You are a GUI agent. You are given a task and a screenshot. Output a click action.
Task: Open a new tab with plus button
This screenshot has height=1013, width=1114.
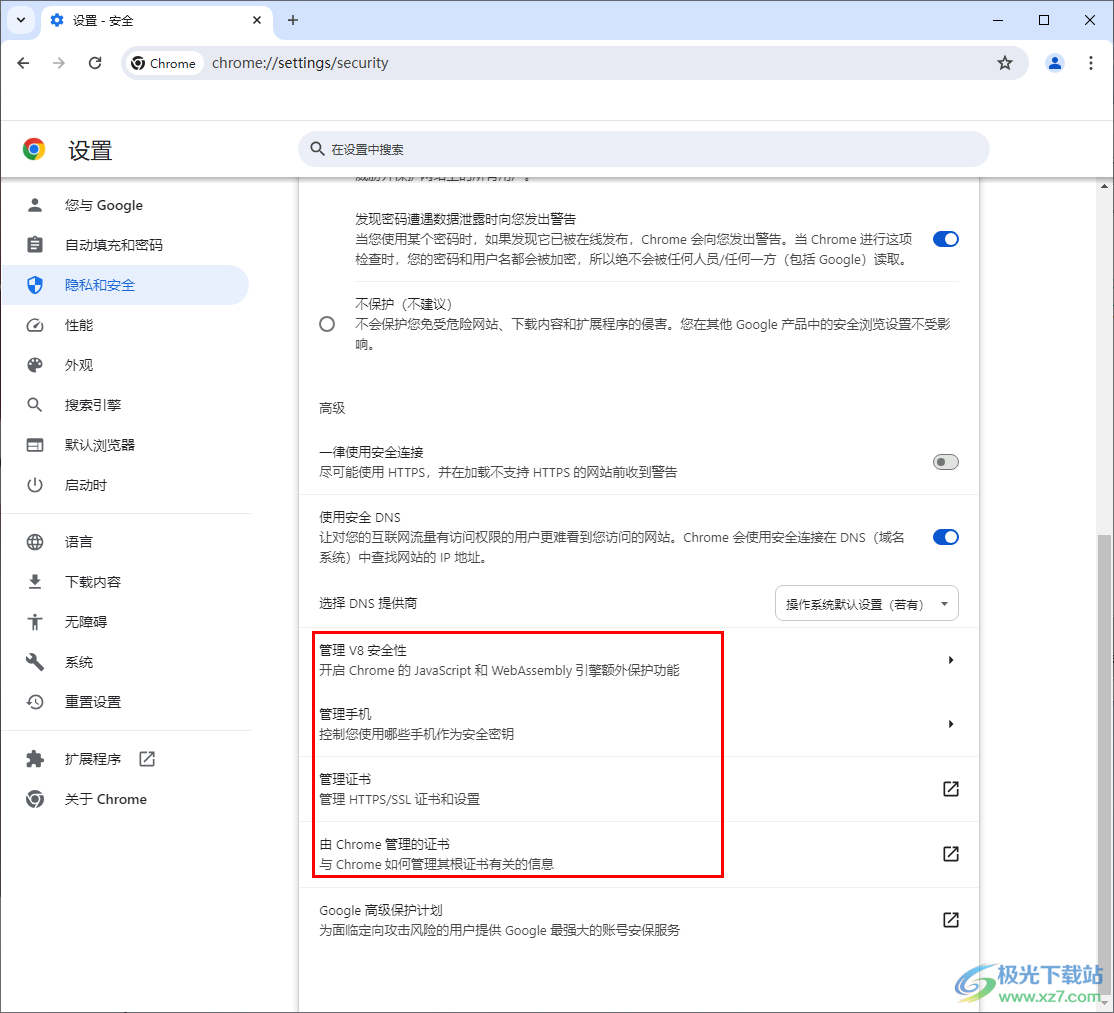click(293, 20)
